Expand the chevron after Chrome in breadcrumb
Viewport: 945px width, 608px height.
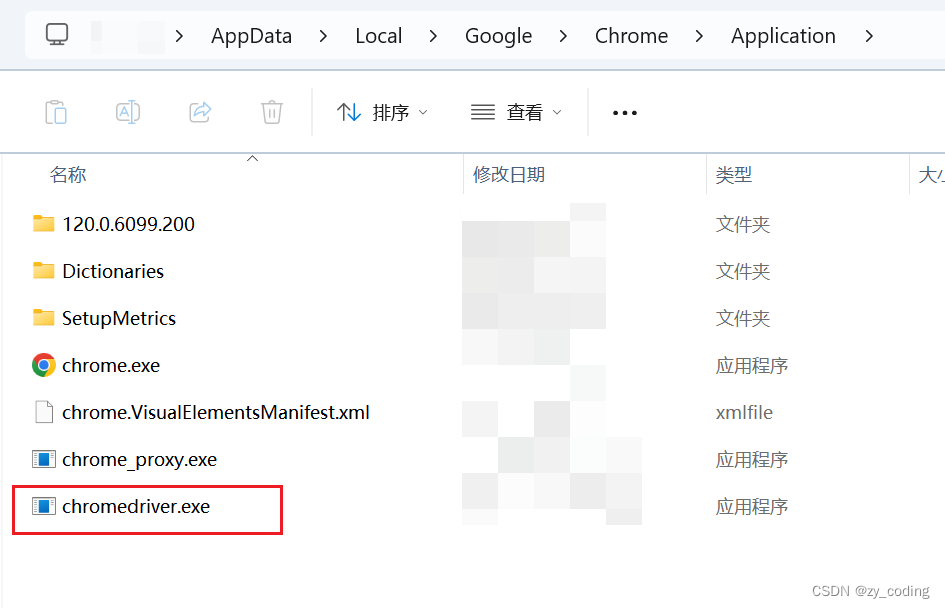tap(700, 35)
